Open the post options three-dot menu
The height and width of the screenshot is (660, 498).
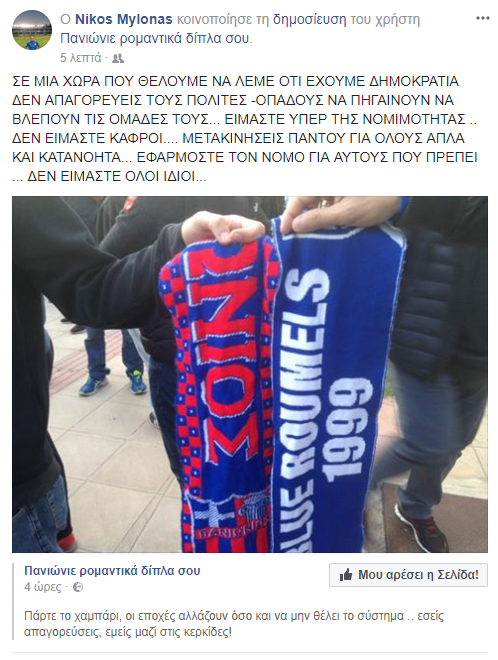click(x=482, y=19)
